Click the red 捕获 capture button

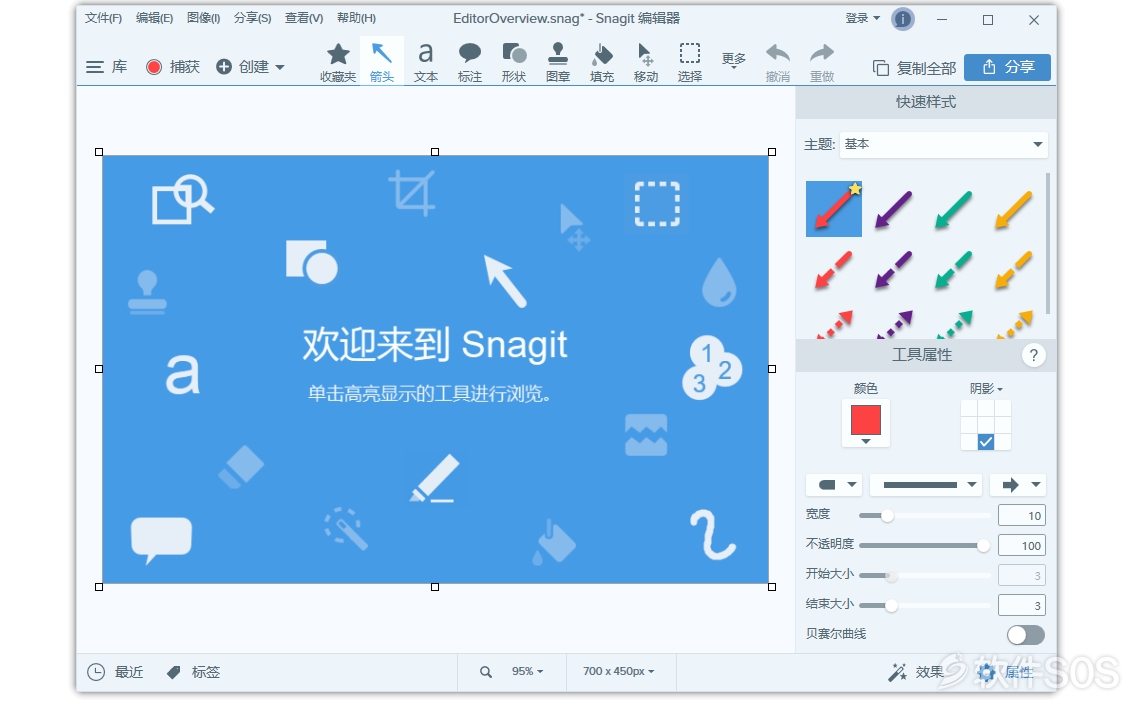click(x=172, y=67)
